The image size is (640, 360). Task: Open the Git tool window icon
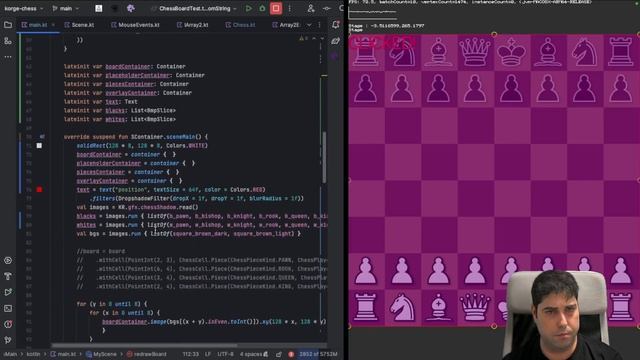[8, 340]
